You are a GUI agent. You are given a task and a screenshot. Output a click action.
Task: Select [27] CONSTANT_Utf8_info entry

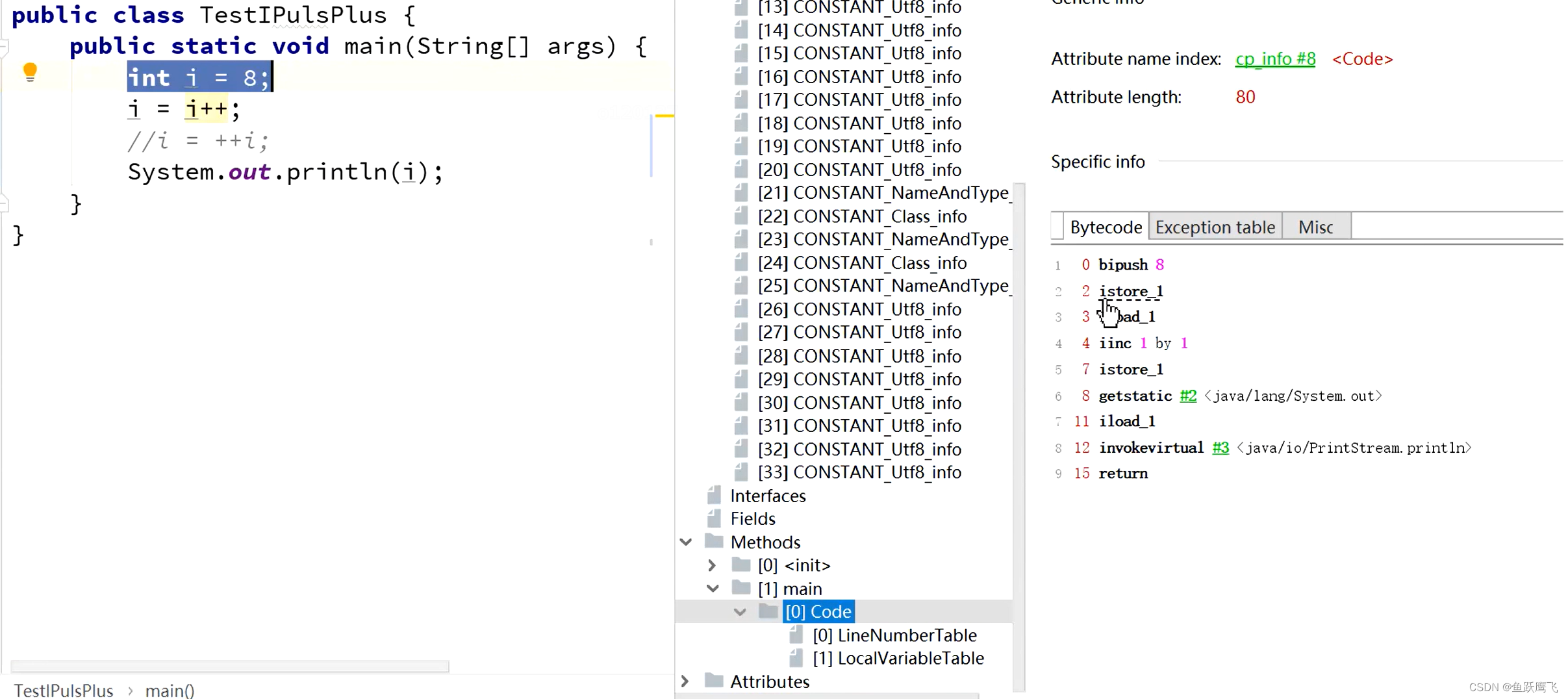coord(859,332)
